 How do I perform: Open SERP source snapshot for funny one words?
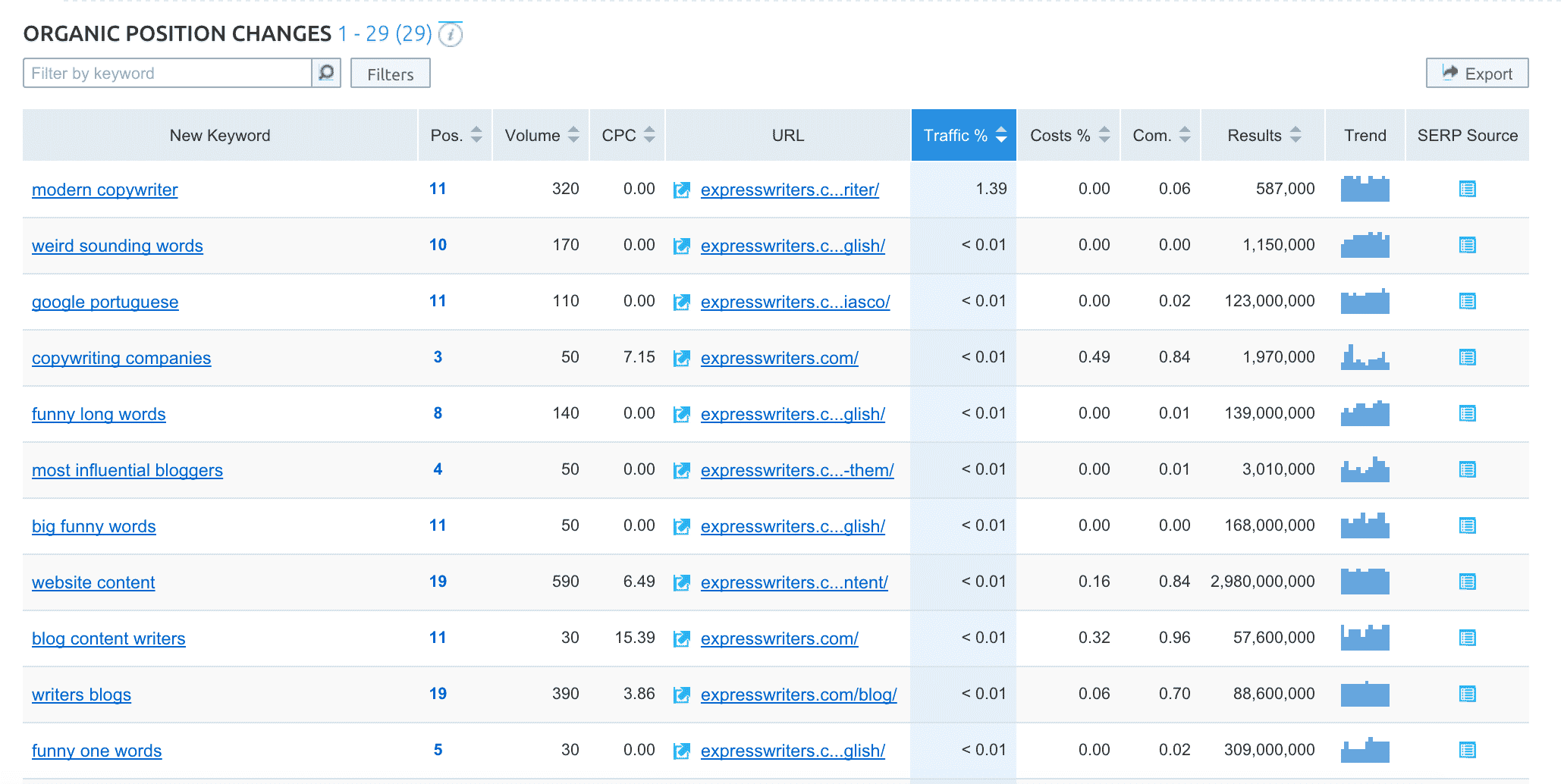[1467, 751]
